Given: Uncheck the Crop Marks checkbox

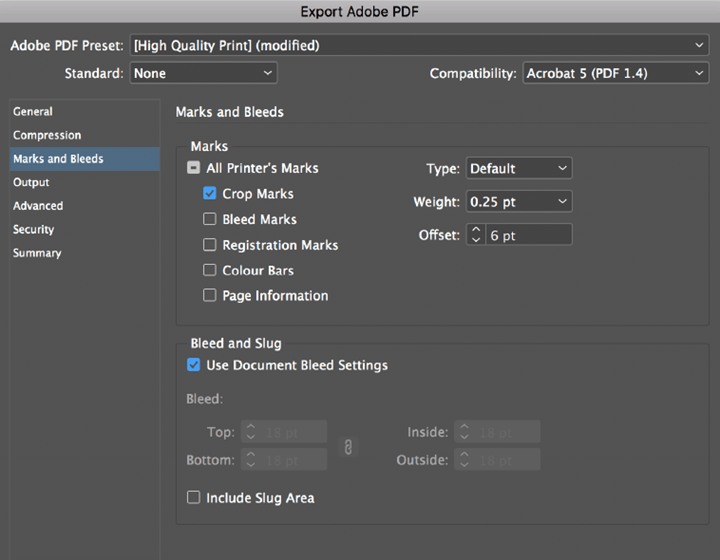Looking at the screenshot, I should tap(210, 194).
